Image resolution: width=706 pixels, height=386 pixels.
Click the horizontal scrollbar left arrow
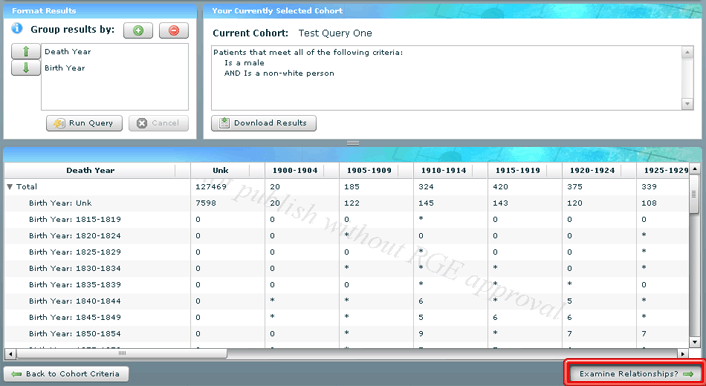click(10, 354)
